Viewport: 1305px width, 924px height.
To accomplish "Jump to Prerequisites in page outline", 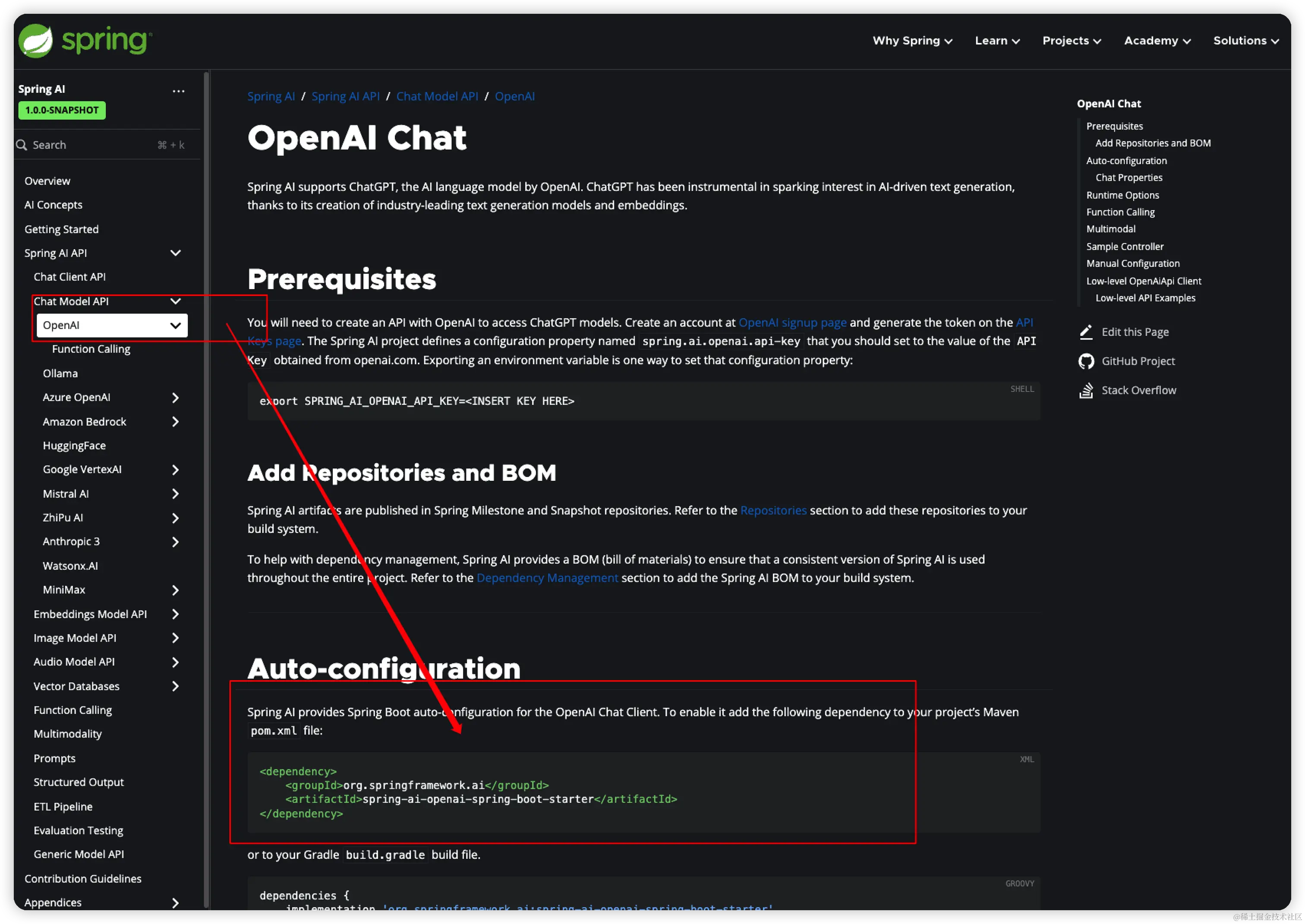I will tap(1114, 126).
